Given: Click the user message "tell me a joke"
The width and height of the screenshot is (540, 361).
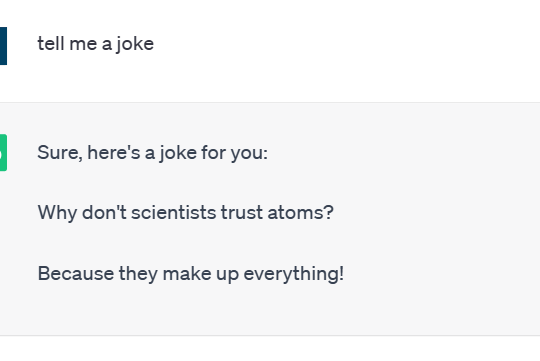Looking at the screenshot, I should (96, 44).
